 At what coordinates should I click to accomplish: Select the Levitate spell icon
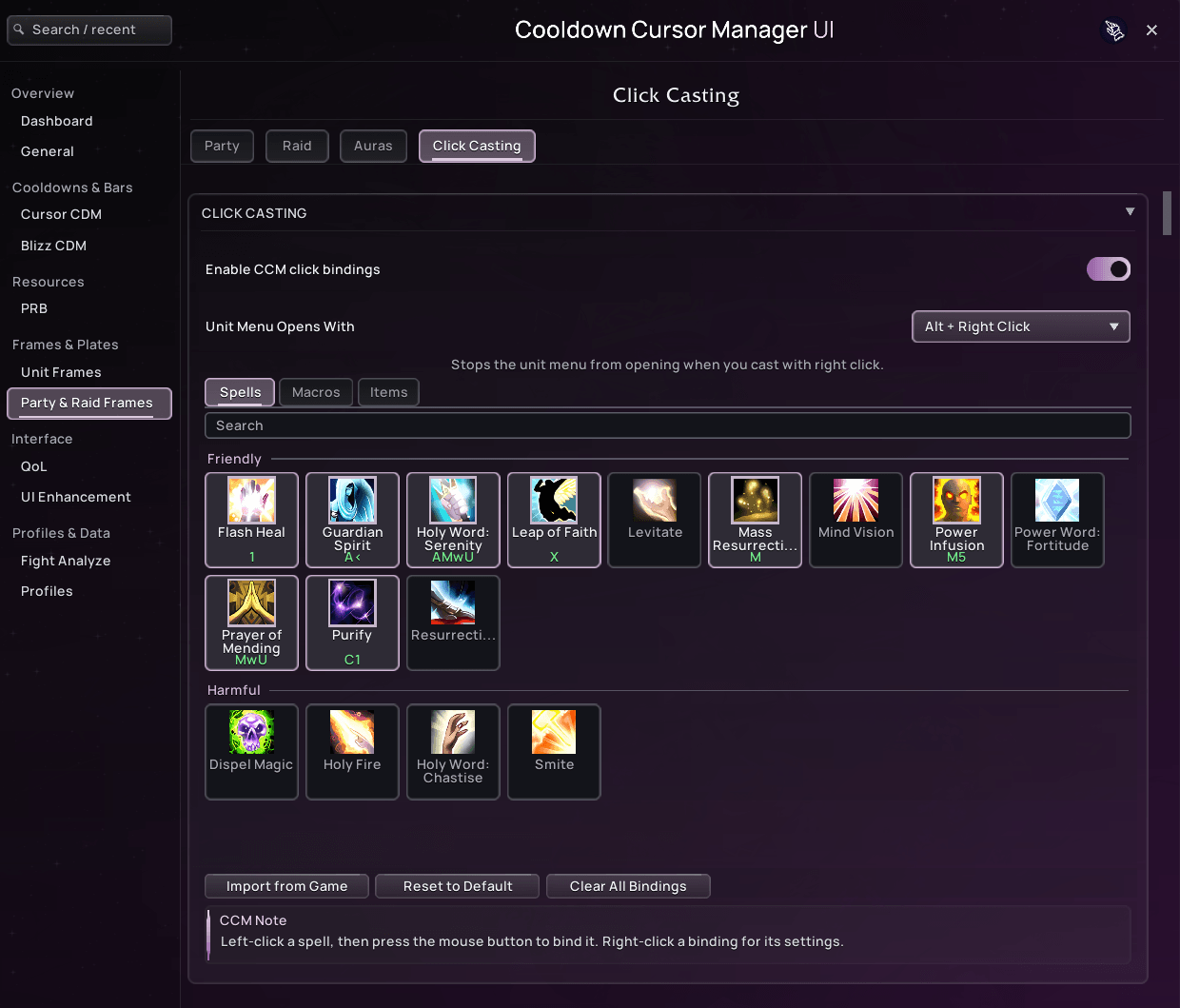coord(655,501)
